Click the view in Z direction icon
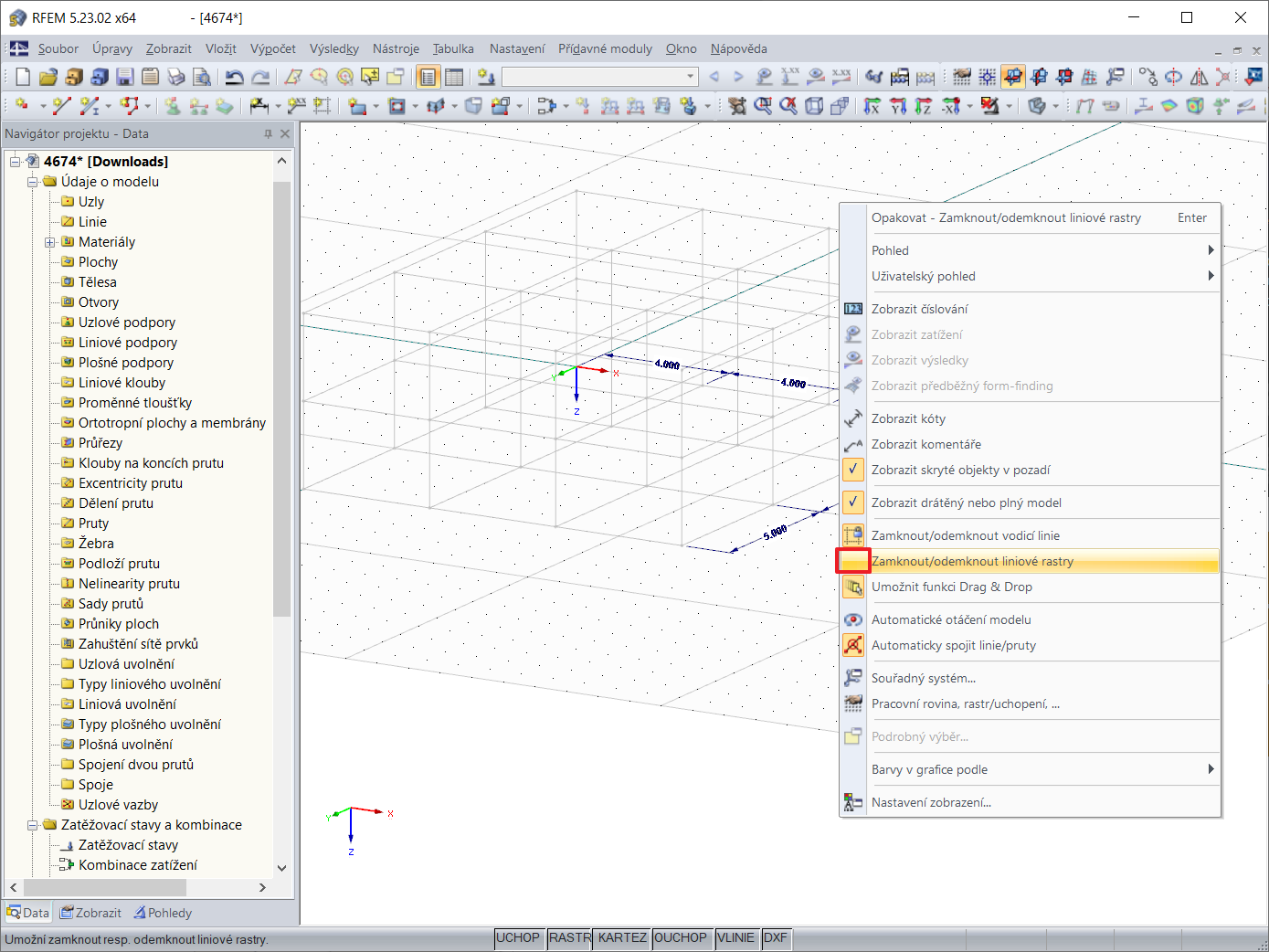Viewport: 1269px width, 952px height. [924, 107]
